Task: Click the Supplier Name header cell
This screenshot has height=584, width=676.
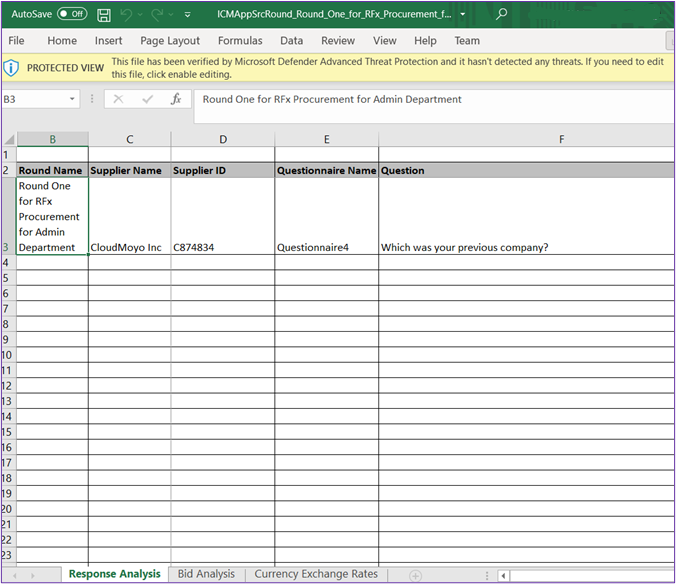Action: (129, 170)
